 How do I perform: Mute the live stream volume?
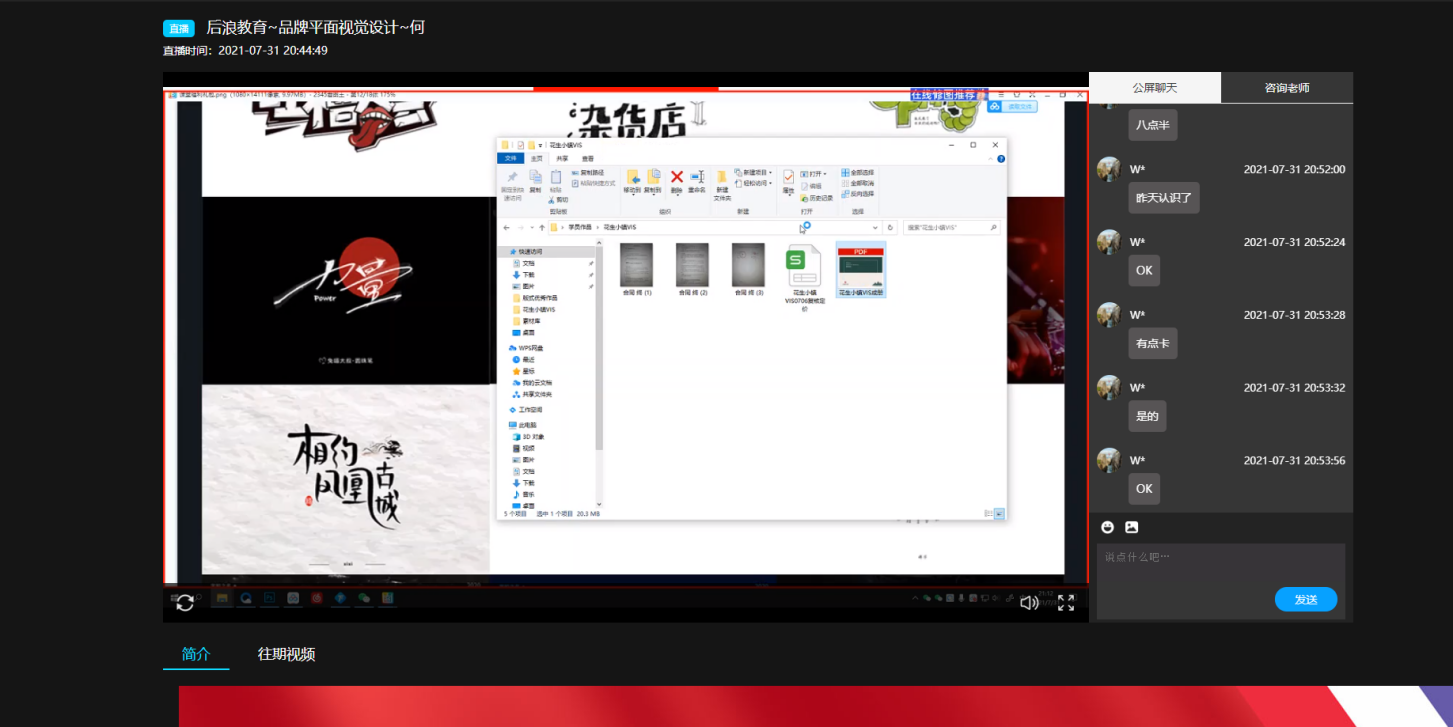[x=1029, y=602]
